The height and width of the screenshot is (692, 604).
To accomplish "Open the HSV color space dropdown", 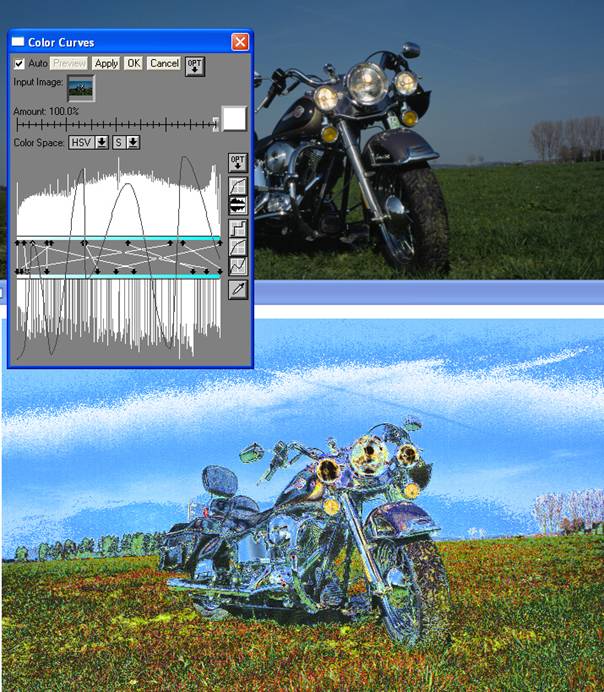I will click(x=88, y=143).
